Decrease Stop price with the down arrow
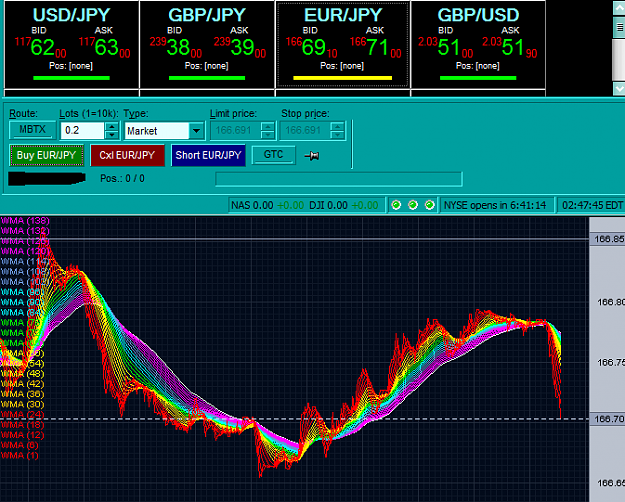Image resolution: width=625 pixels, height=502 pixels. (337, 135)
